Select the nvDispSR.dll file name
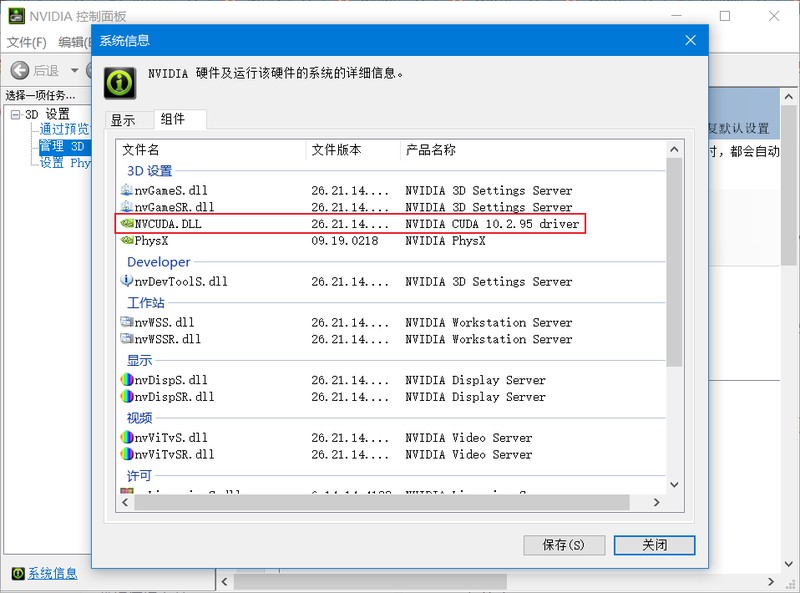 pyautogui.click(x=174, y=397)
